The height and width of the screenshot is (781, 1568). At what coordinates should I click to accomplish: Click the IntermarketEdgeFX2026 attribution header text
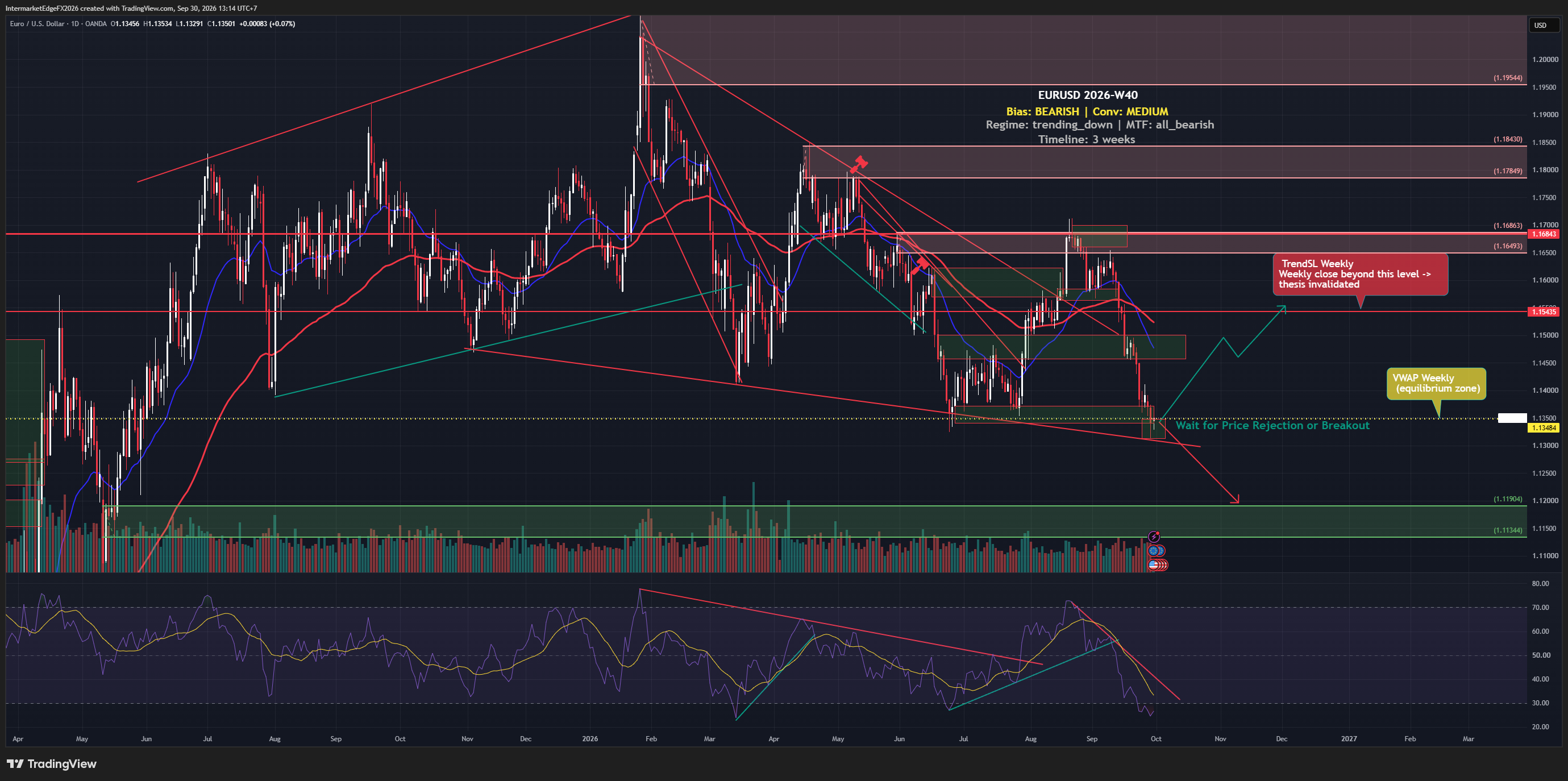tap(131, 8)
